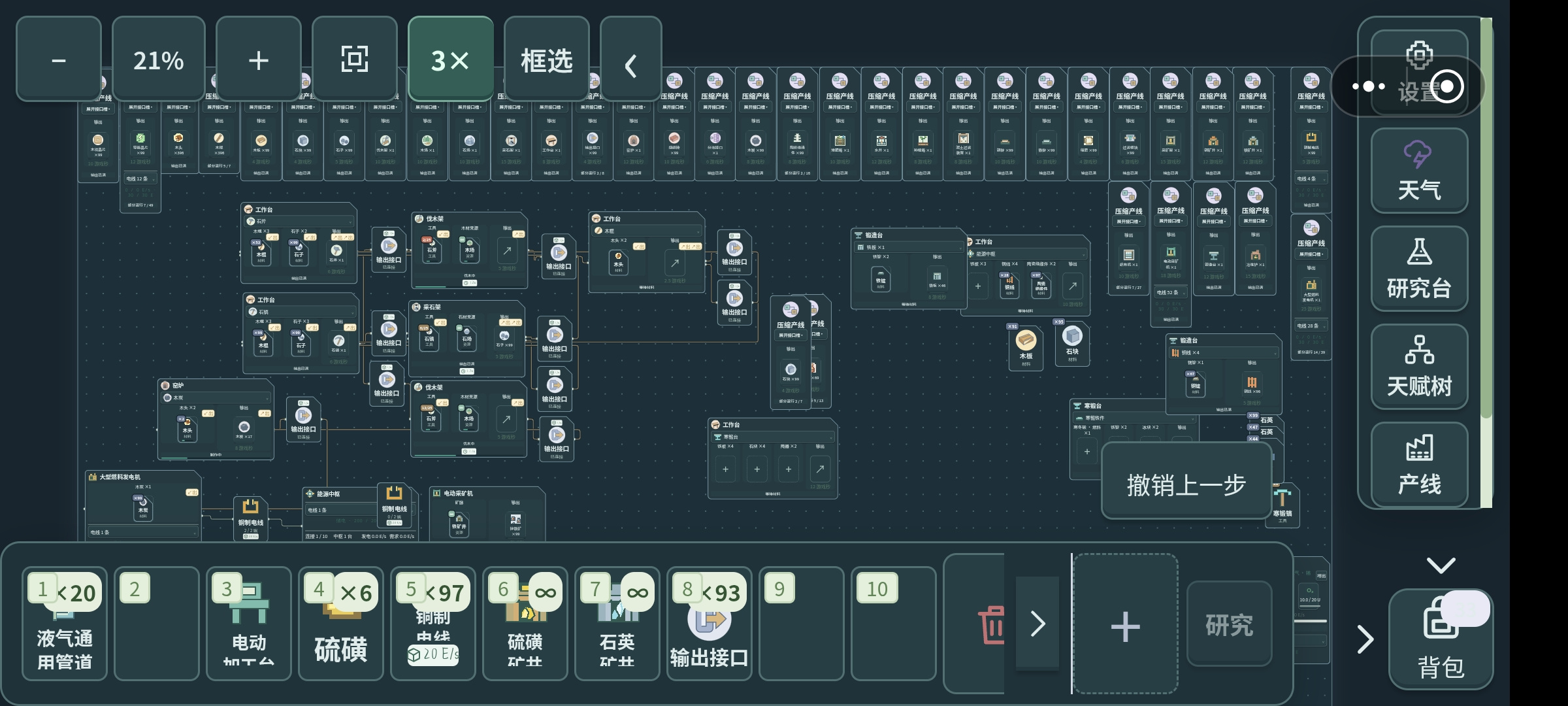
Task: Expand hotbar with right chevron beside trash
Action: point(1037,624)
